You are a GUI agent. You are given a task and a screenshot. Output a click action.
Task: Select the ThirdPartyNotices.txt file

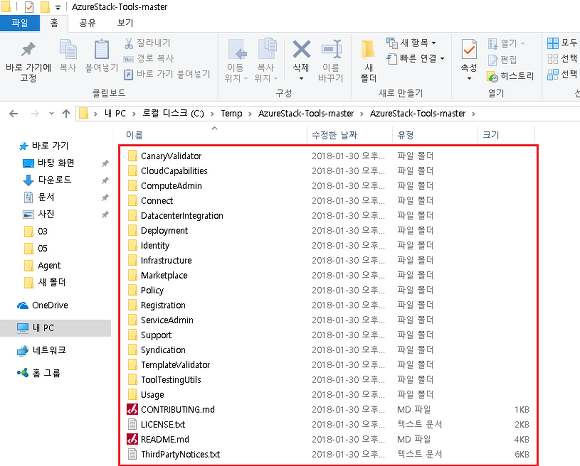pos(180,454)
